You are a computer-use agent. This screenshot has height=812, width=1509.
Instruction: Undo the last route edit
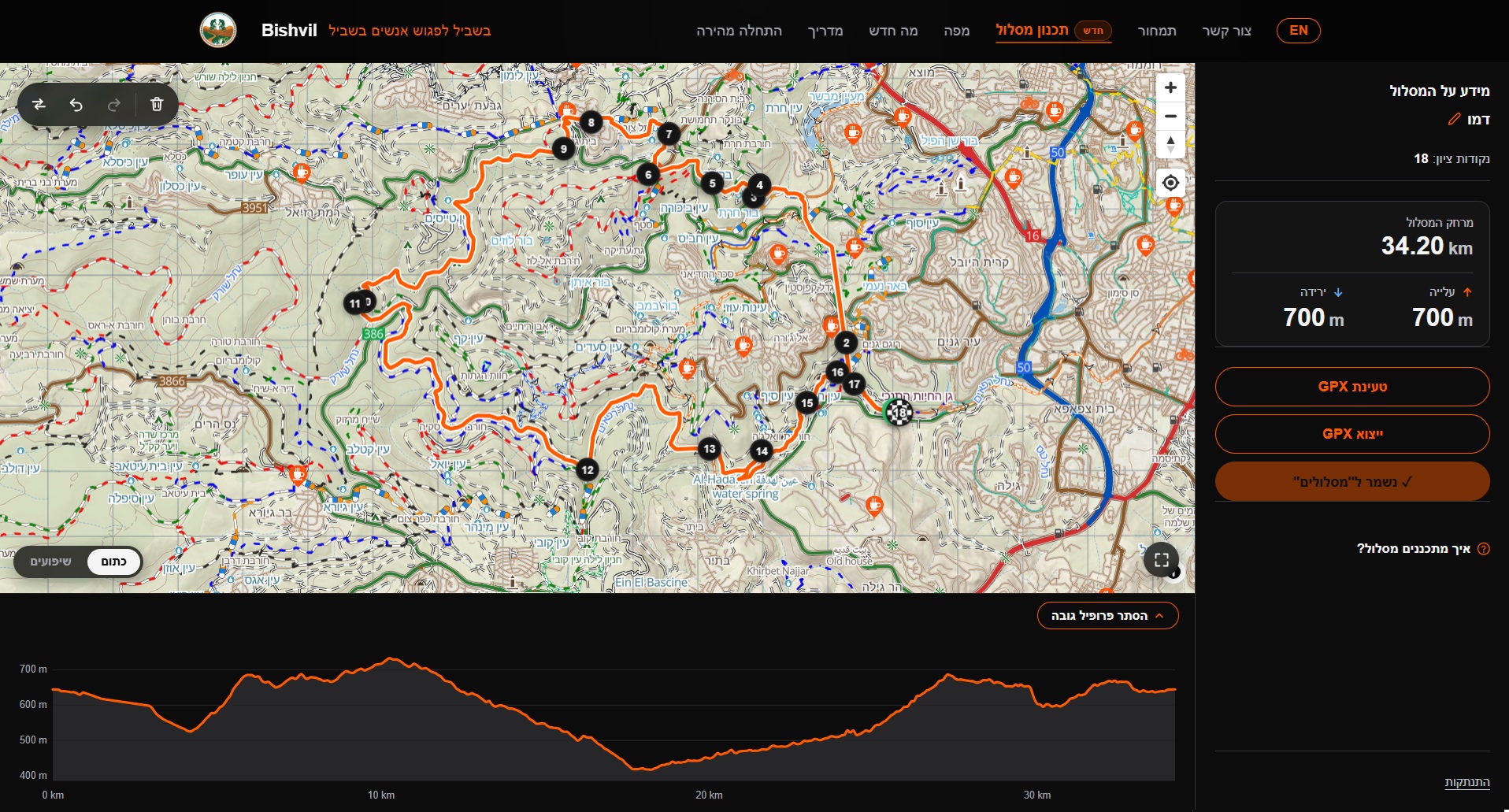76,104
